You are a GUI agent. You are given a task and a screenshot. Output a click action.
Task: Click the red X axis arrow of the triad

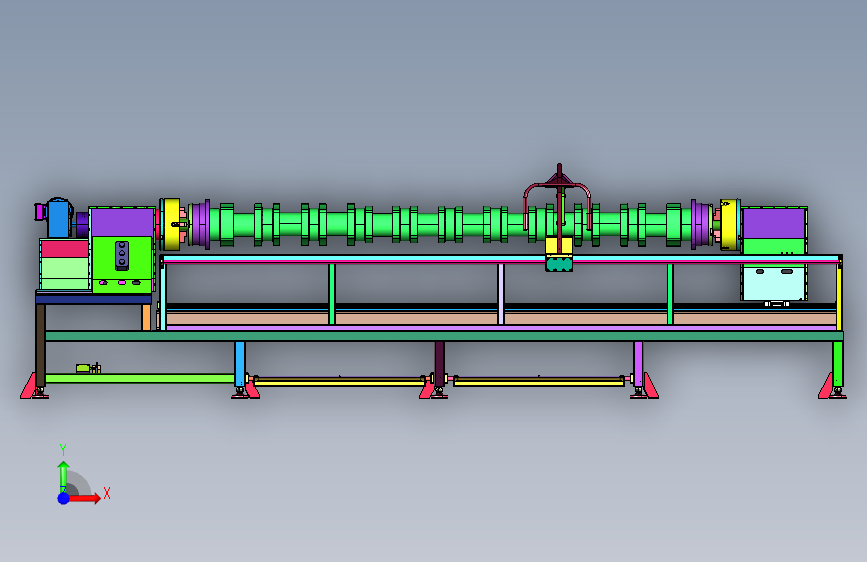click(86, 498)
